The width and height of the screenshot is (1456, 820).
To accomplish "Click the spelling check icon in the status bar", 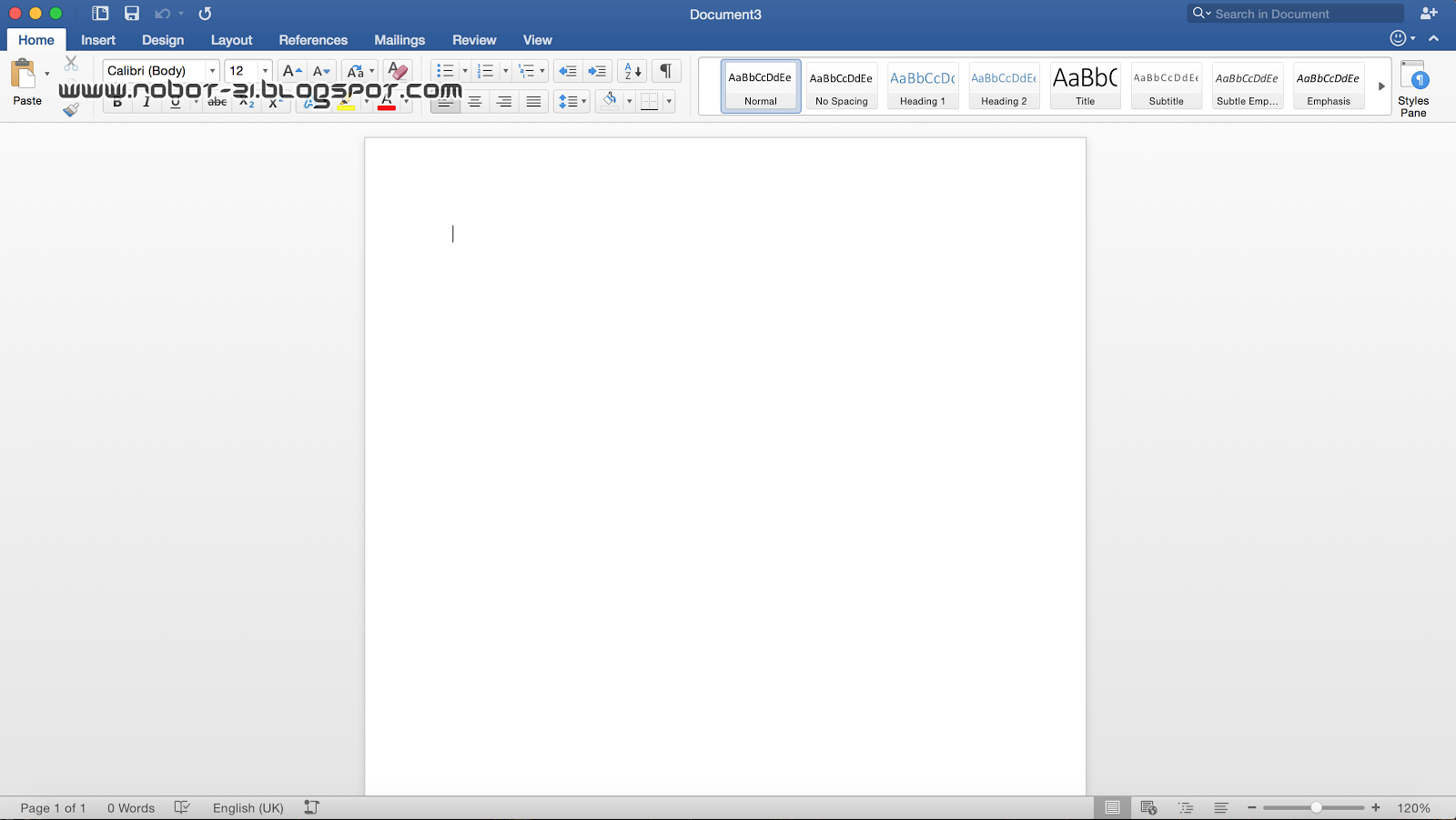I will pos(182,807).
